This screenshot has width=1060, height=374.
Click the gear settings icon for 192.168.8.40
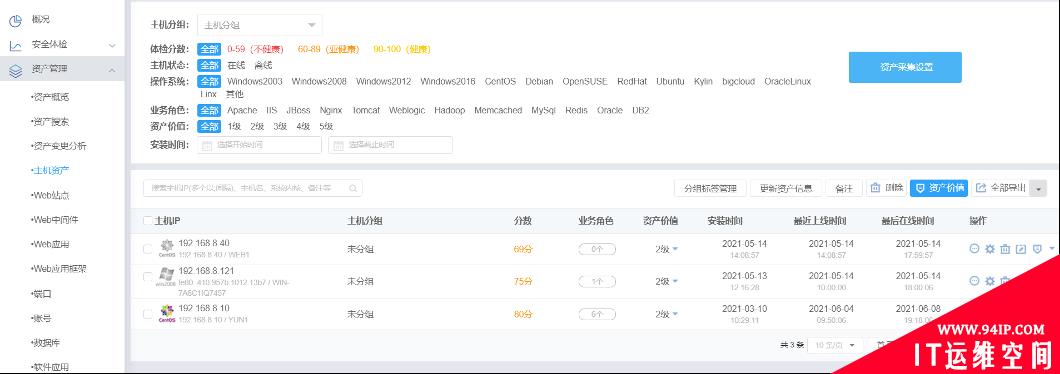coord(990,249)
